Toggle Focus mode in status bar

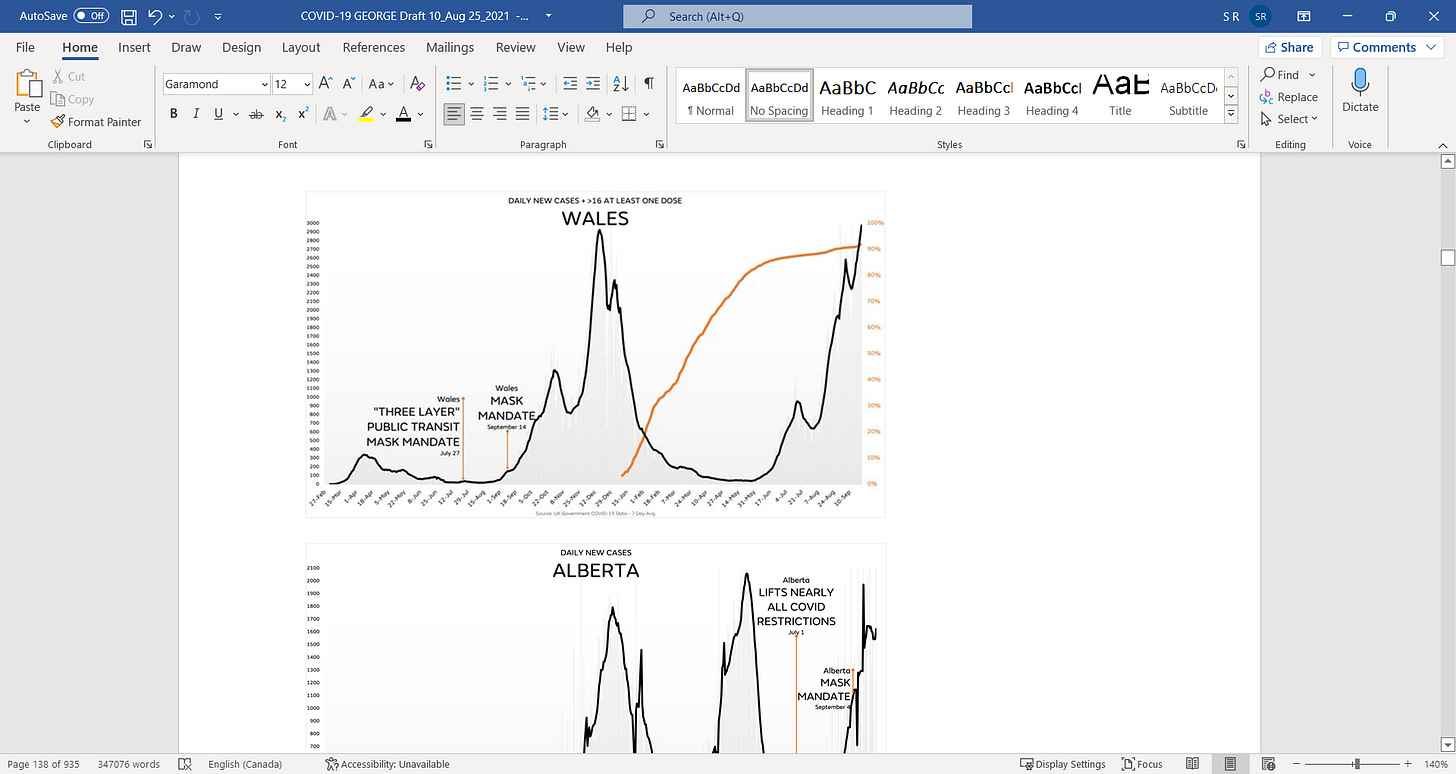[x=1142, y=764]
